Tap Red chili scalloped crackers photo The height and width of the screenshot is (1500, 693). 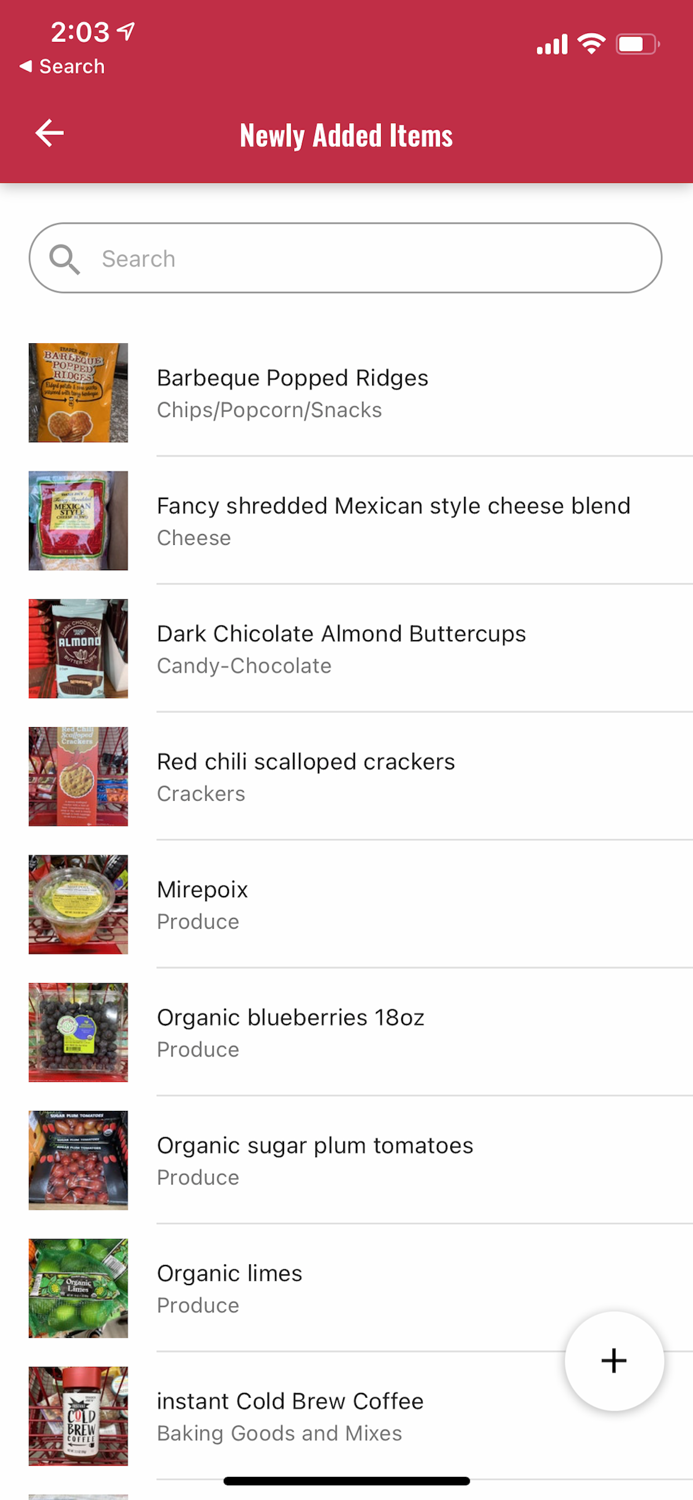click(78, 777)
